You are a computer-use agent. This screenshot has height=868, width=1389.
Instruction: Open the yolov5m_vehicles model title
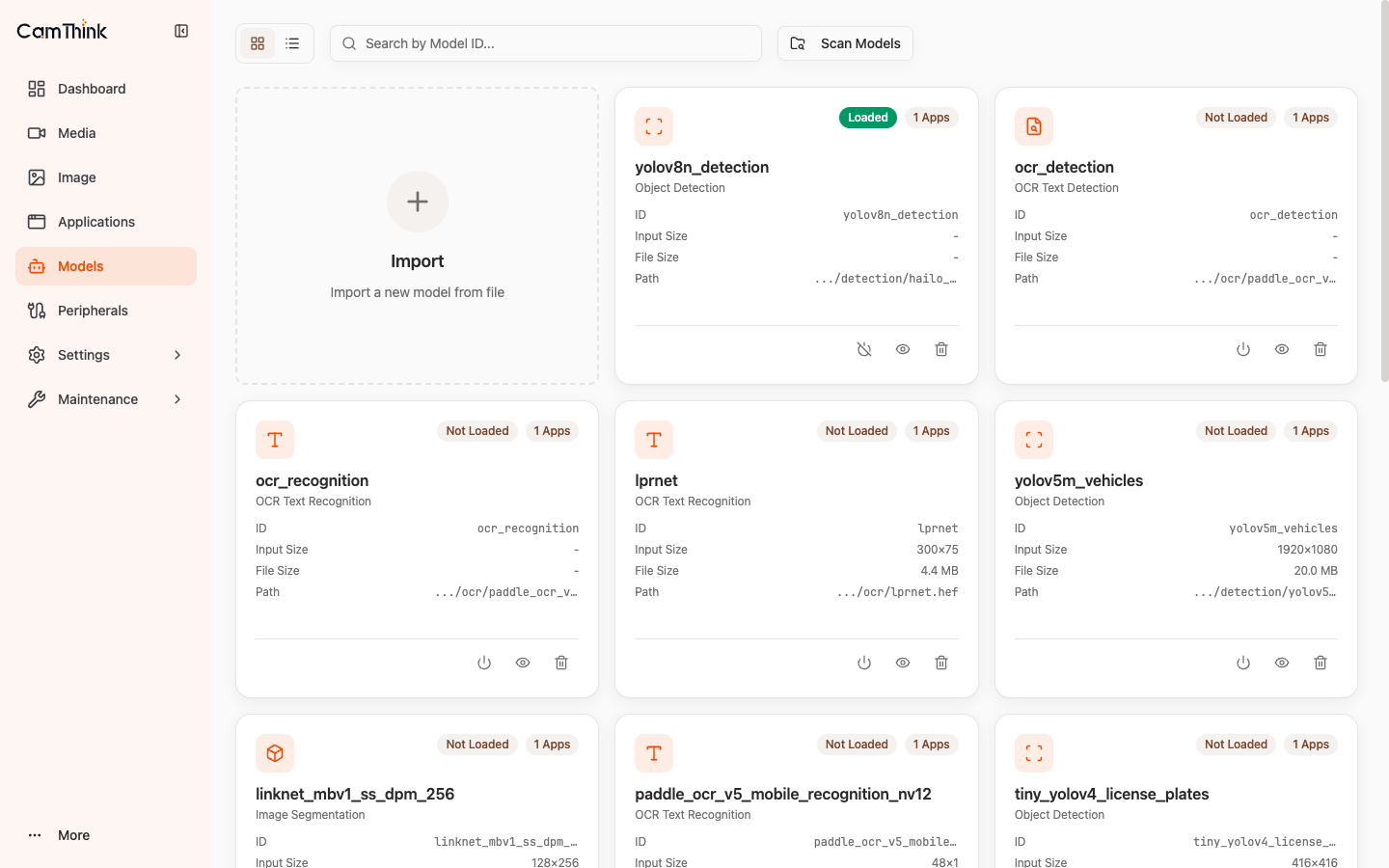[1078, 480]
